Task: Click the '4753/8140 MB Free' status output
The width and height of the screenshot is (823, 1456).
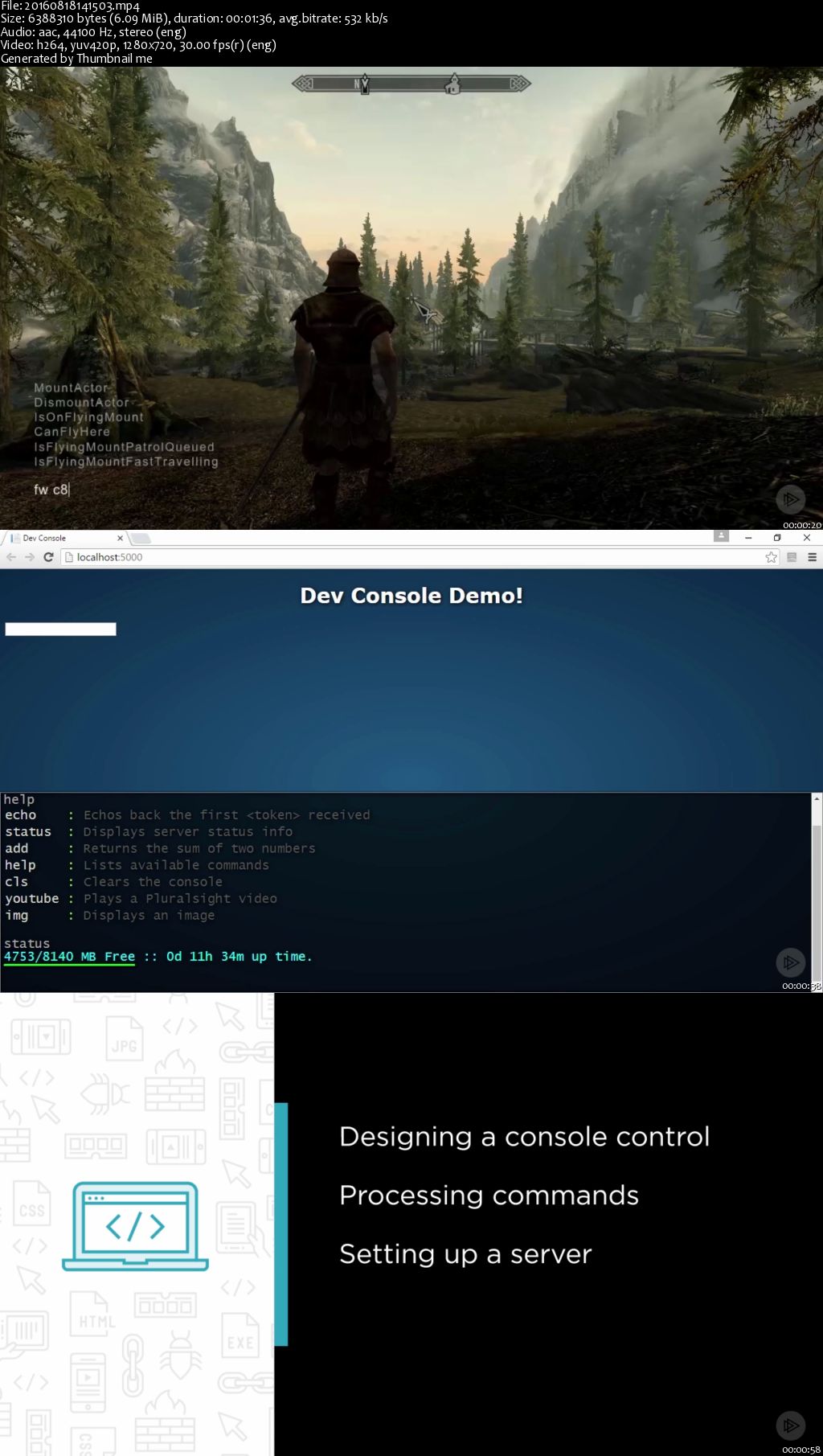Action: (69, 957)
